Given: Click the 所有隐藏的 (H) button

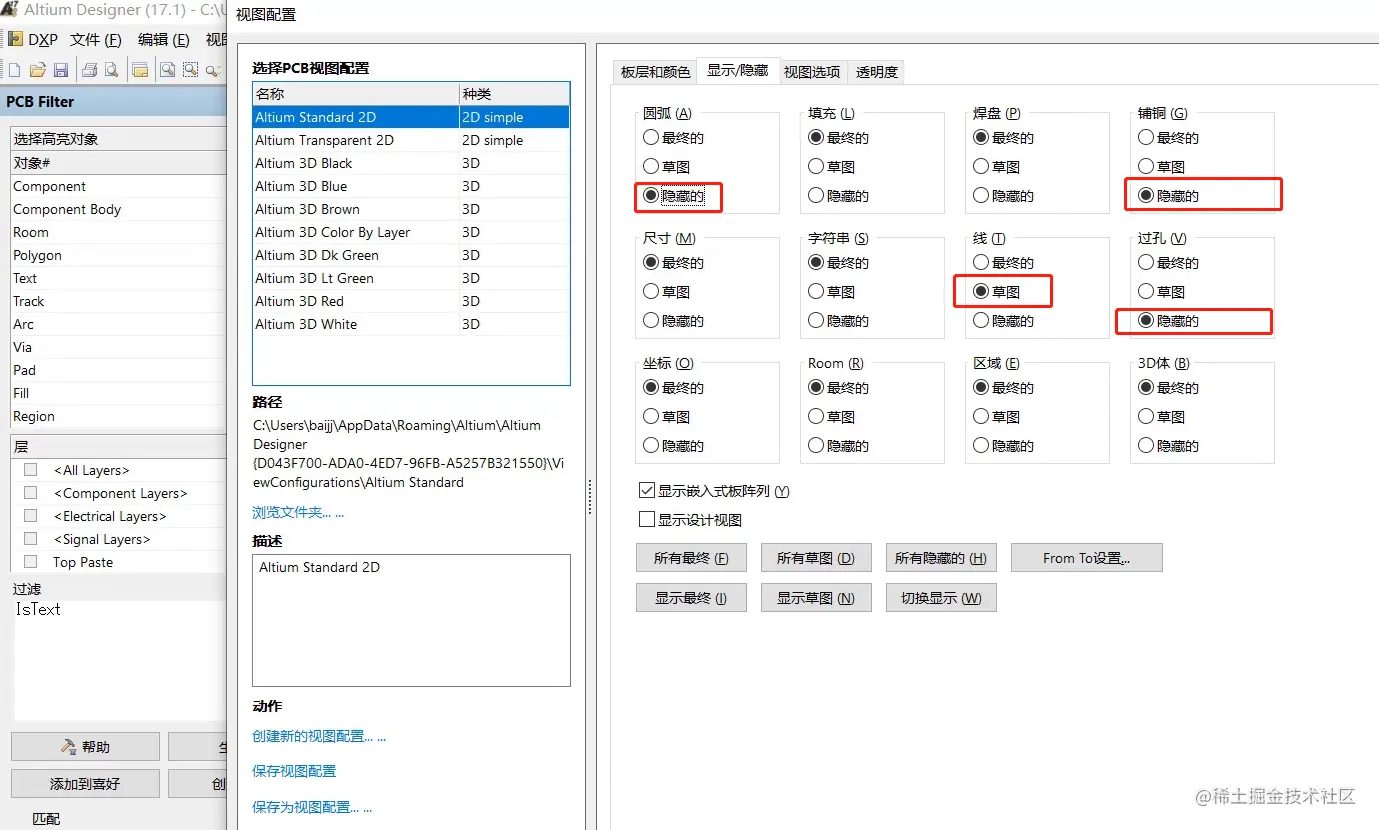Looking at the screenshot, I should tap(941, 558).
